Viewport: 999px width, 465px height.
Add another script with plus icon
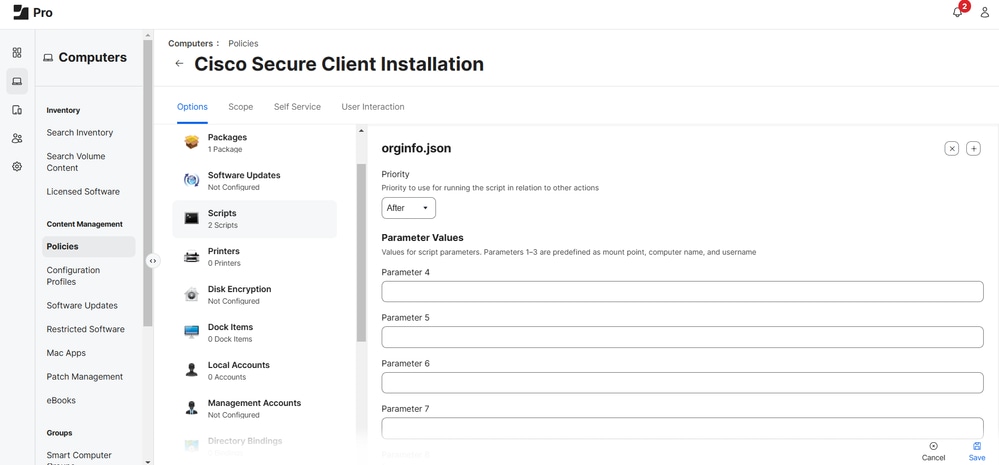[x=973, y=148]
